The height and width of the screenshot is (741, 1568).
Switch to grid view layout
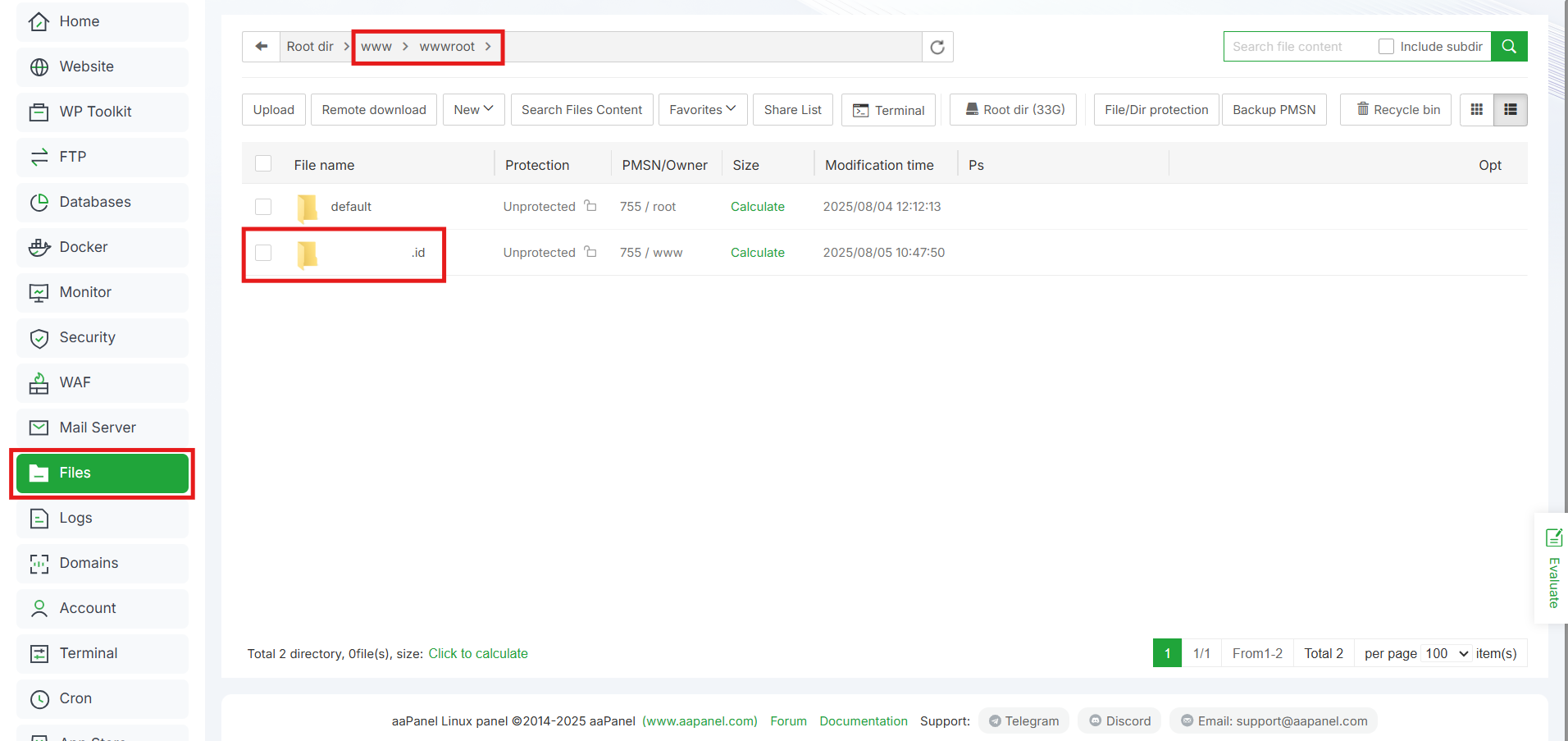pos(1476,109)
